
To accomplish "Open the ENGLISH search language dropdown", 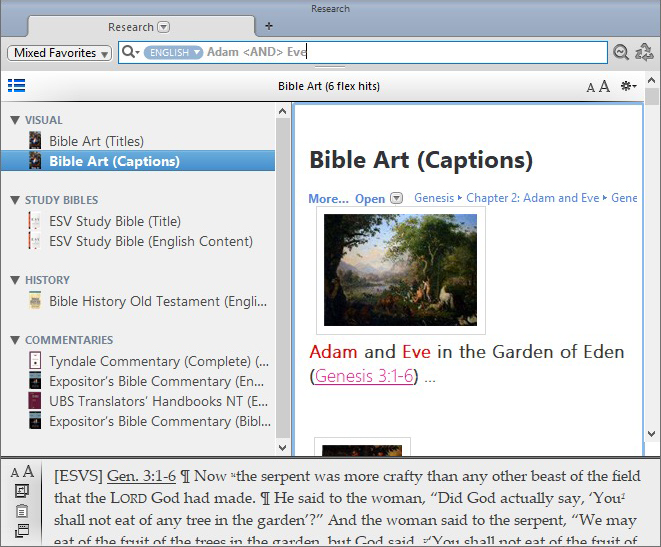I will [x=173, y=52].
